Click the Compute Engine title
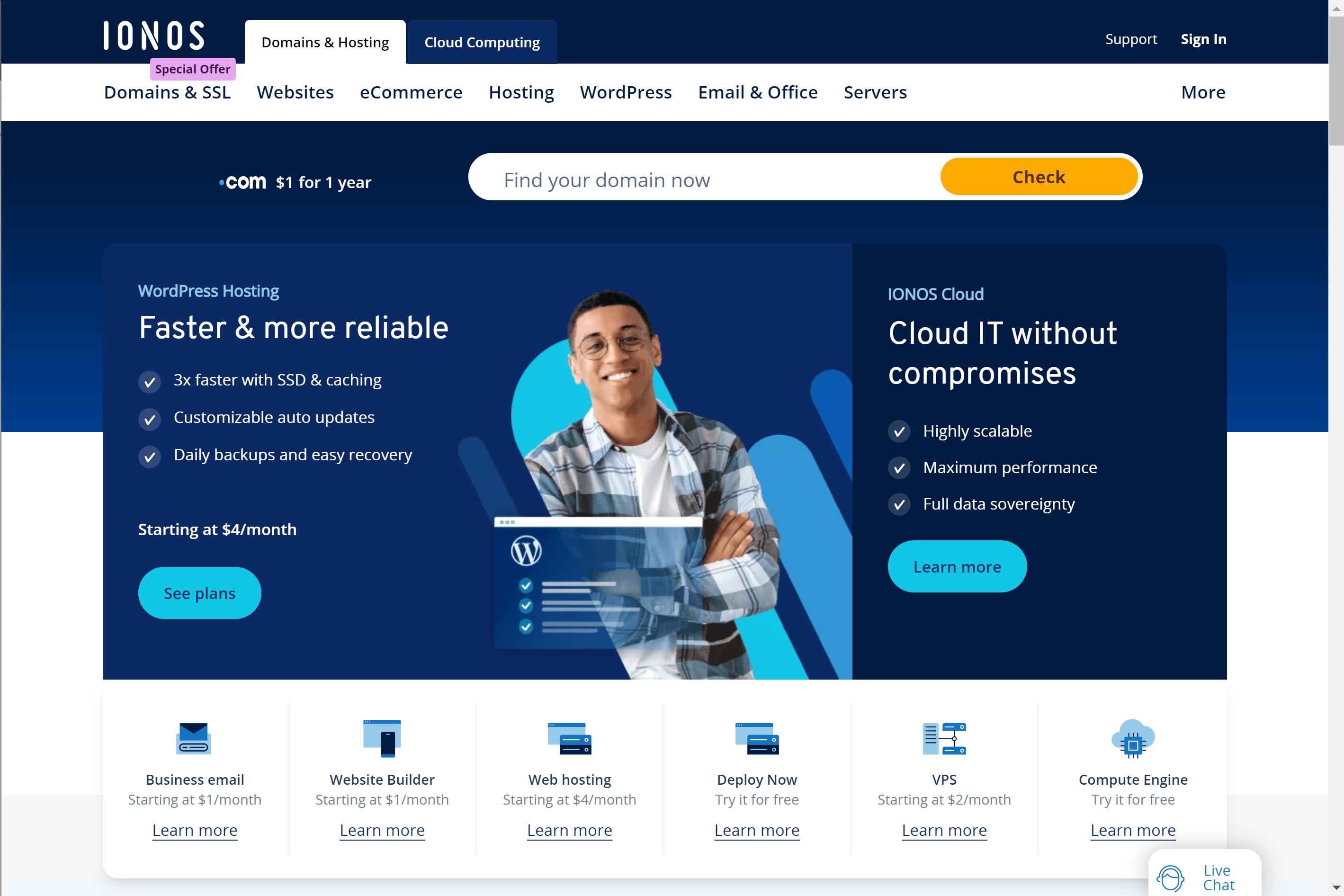The height and width of the screenshot is (896, 1344). click(x=1133, y=780)
